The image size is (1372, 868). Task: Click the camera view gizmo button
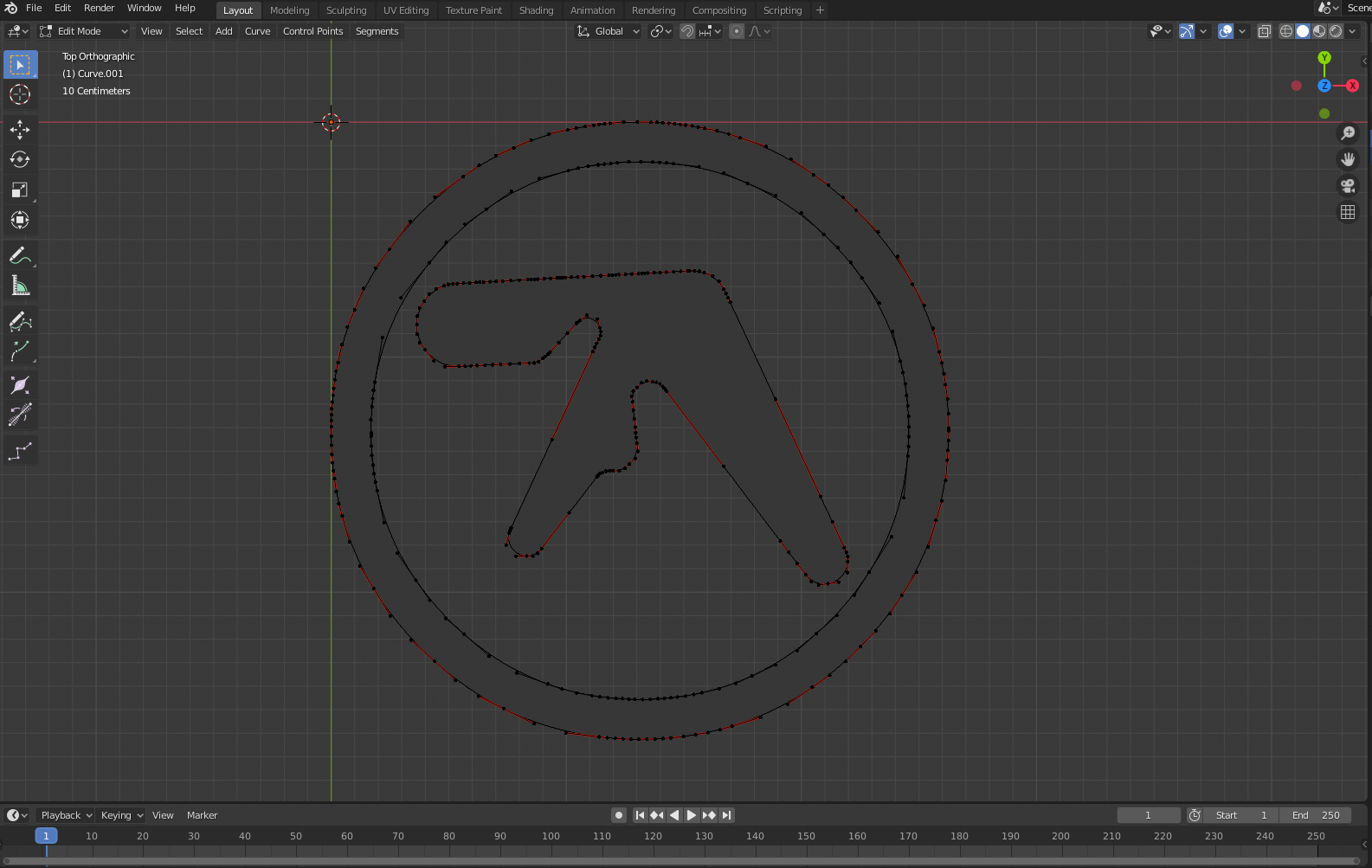click(1347, 186)
